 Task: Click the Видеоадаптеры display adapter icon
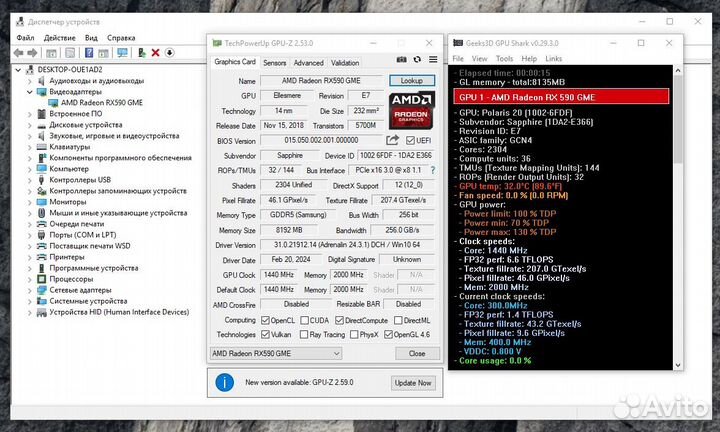coord(42,92)
